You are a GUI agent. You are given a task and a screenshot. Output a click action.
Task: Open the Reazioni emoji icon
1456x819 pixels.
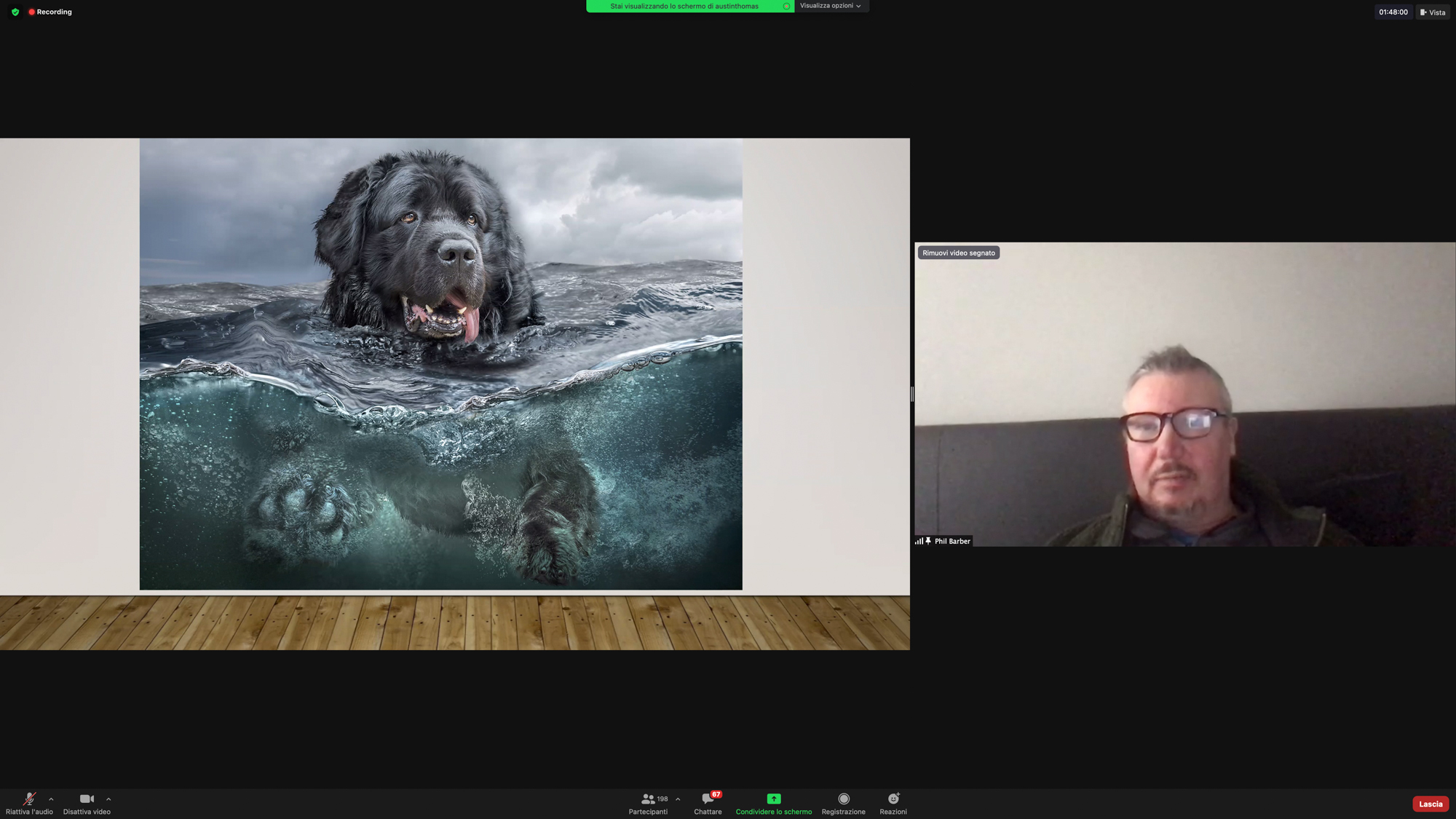pyautogui.click(x=893, y=799)
